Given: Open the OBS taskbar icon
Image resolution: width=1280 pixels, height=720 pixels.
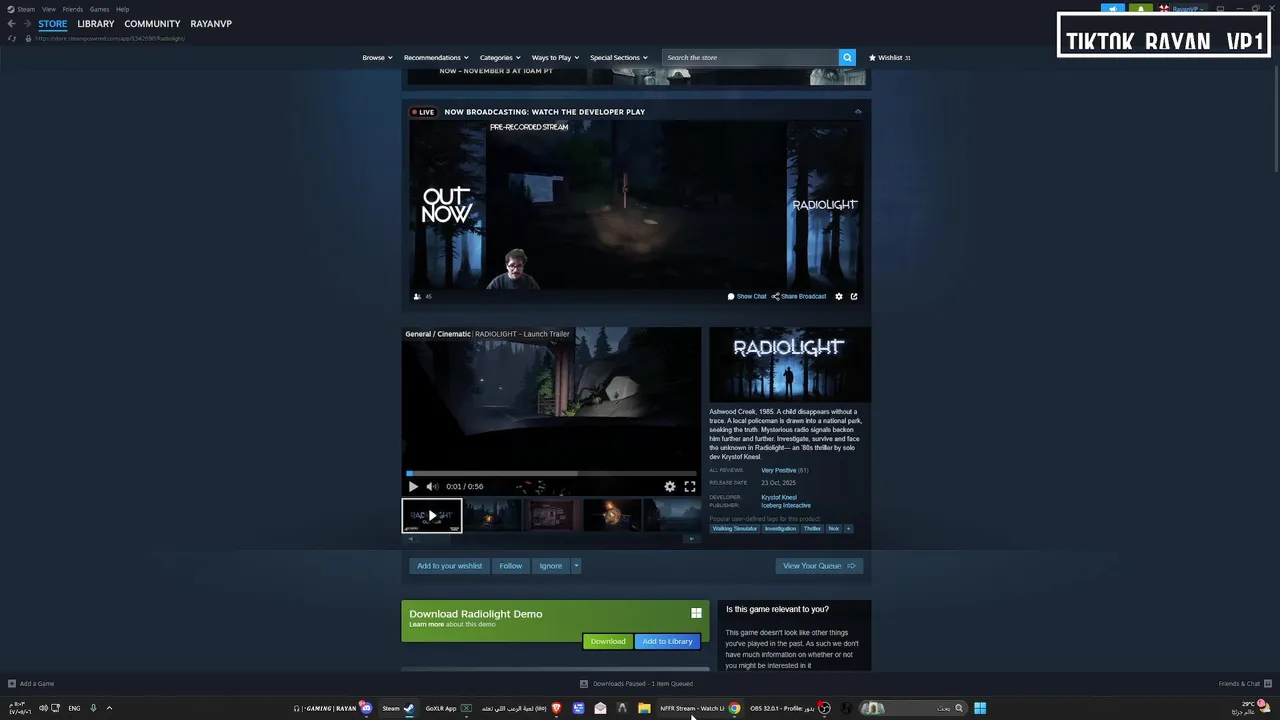Looking at the screenshot, I should pos(824,708).
